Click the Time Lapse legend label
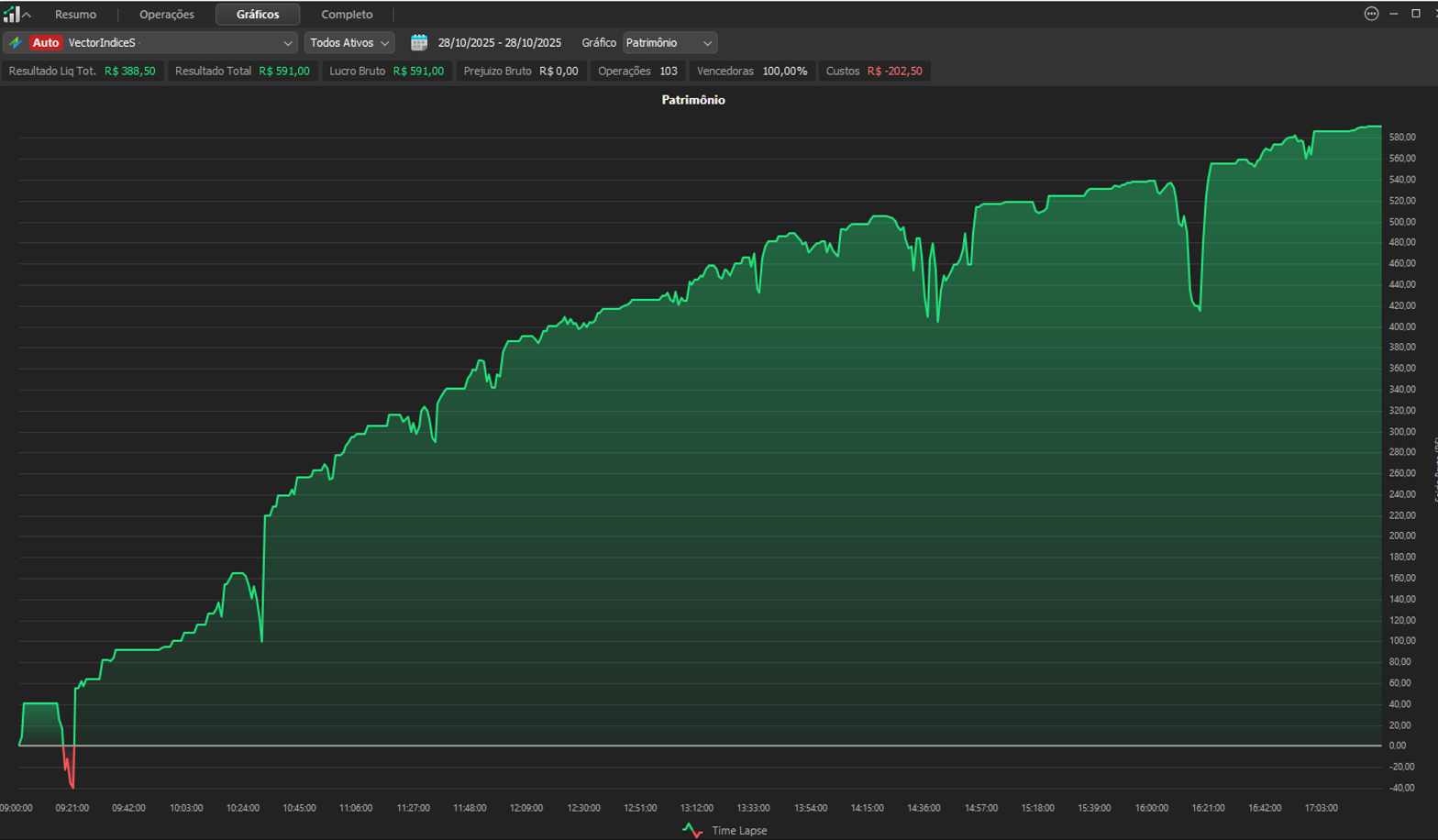Screen dimensions: 1438x840 [x=739, y=831]
